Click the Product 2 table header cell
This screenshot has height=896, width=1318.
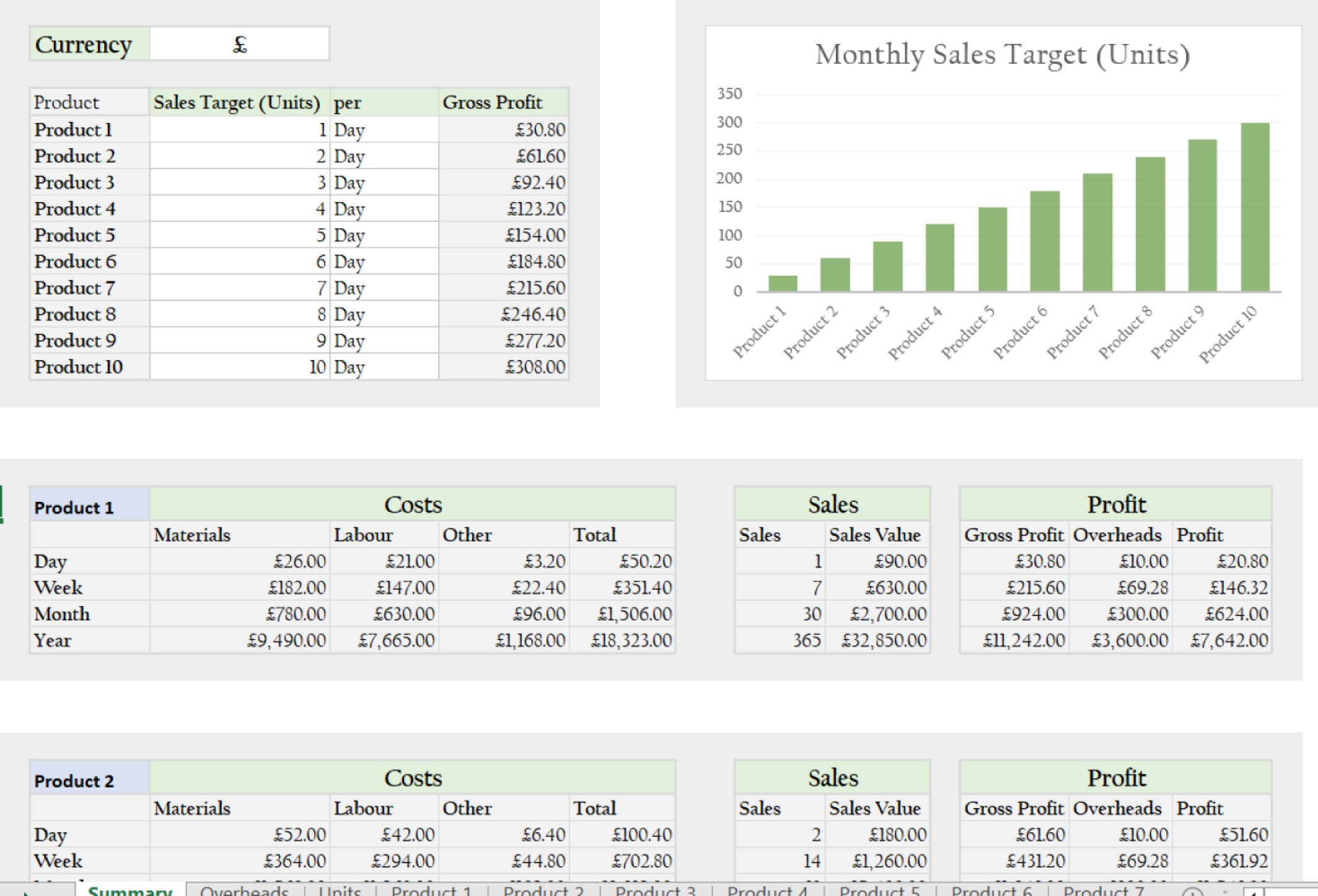pyautogui.click(x=89, y=781)
